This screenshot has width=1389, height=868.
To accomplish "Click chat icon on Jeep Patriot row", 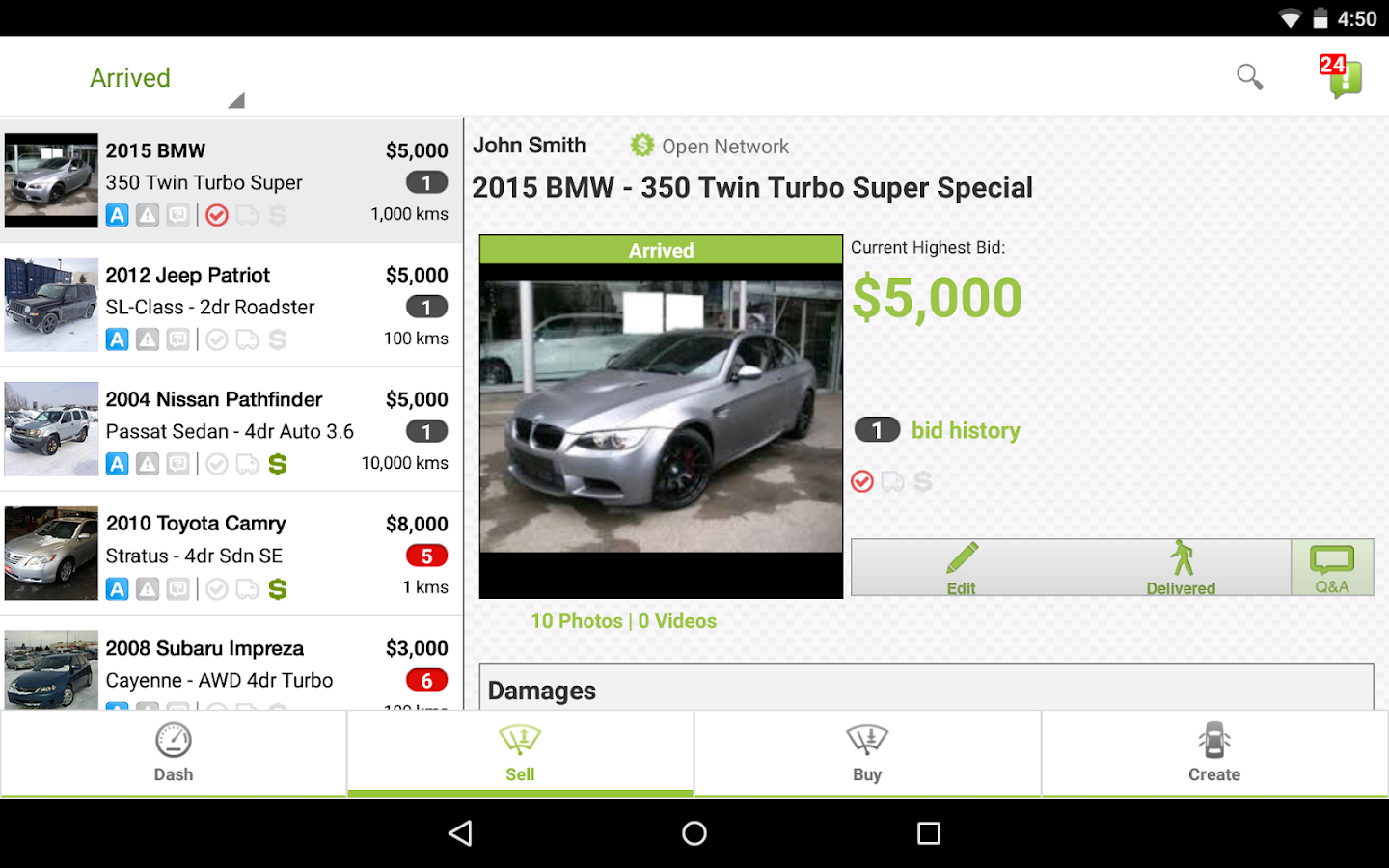I will [178, 339].
